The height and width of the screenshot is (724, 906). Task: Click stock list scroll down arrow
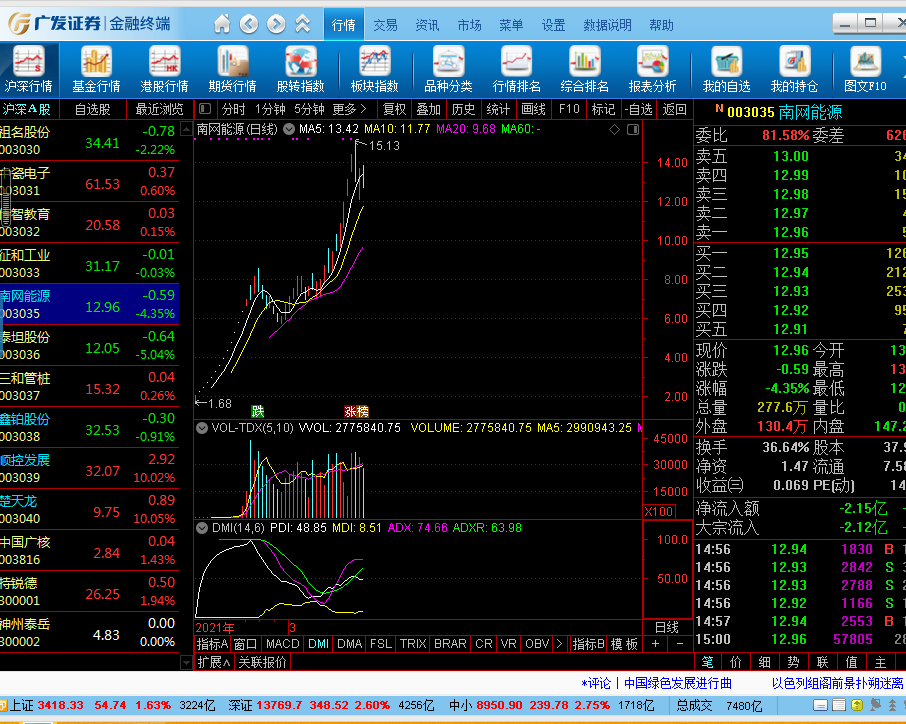point(186,662)
